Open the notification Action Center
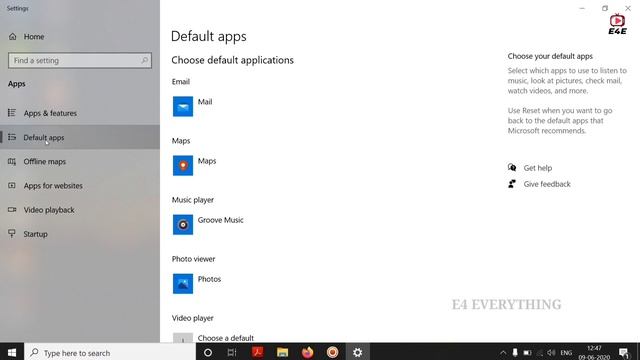 pyautogui.click(x=624, y=353)
